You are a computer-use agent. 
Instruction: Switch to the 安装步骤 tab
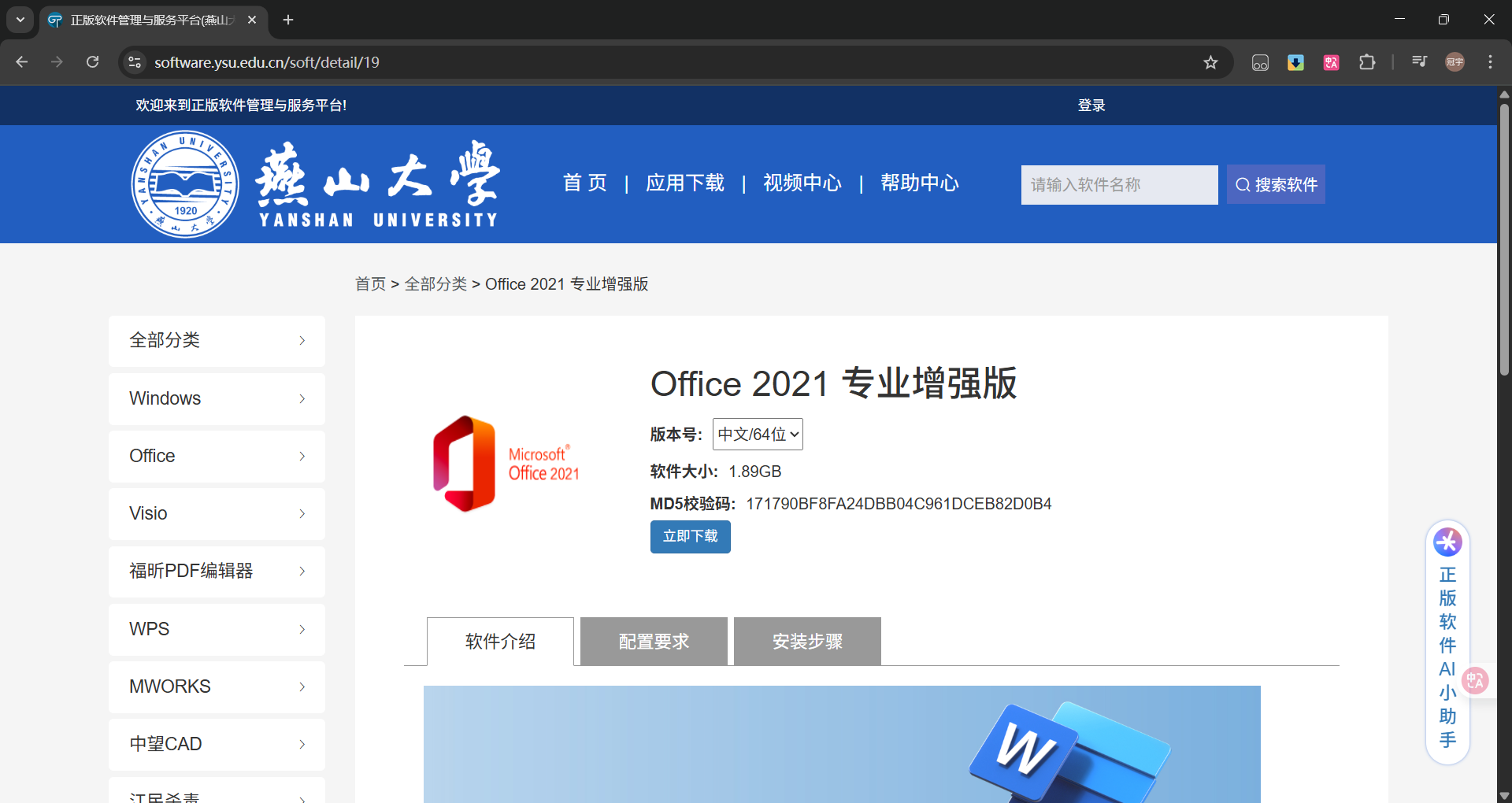[806, 641]
